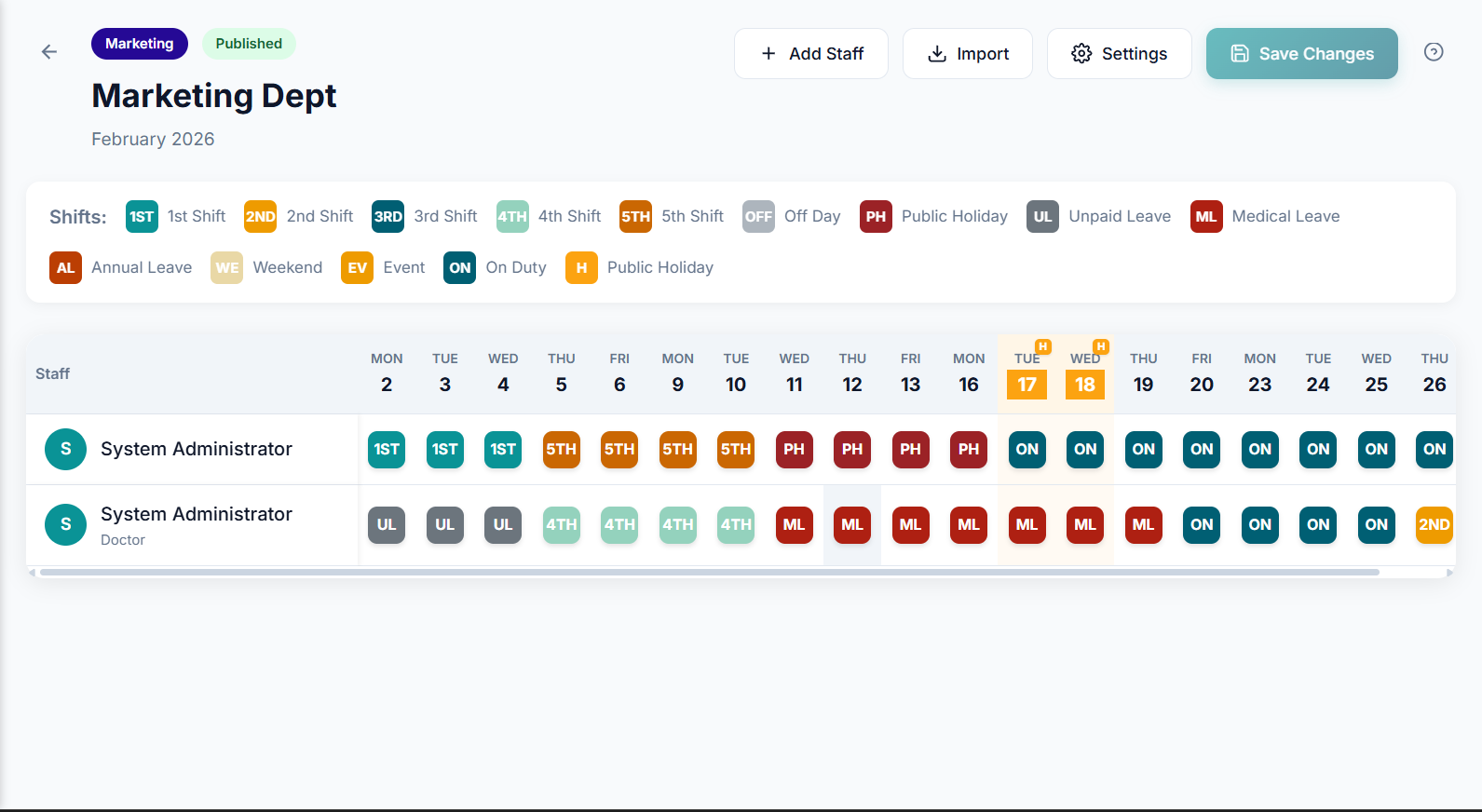Open the help question mark icon
Viewport: 1482px width, 812px height.
[x=1434, y=52]
